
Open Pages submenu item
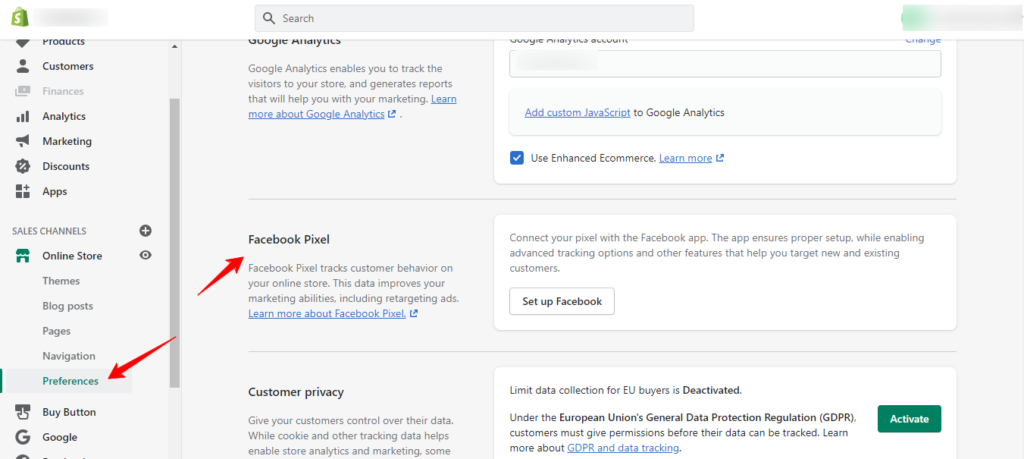[x=56, y=331]
